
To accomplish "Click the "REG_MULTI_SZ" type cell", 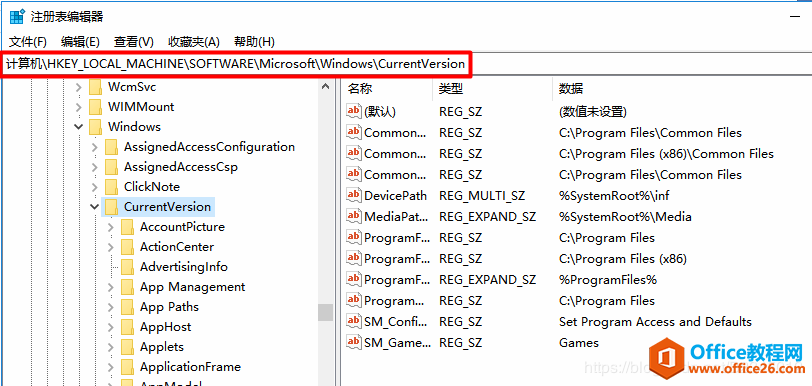I will (482, 196).
